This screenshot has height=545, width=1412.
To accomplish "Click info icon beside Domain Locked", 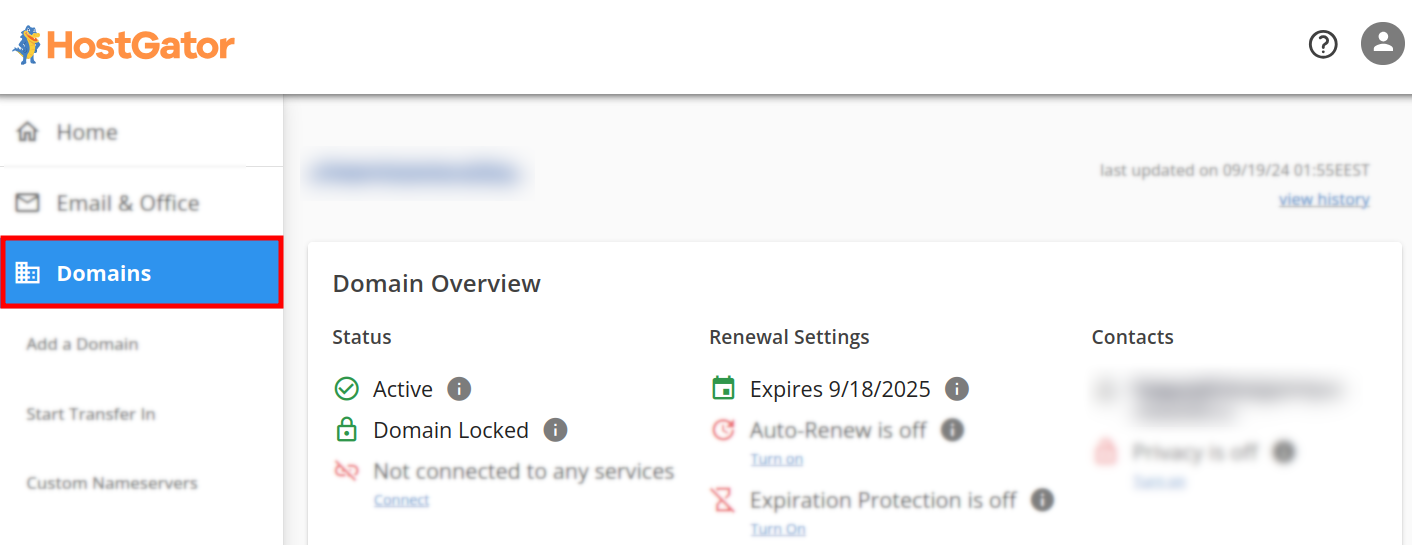I will coord(555,430).
